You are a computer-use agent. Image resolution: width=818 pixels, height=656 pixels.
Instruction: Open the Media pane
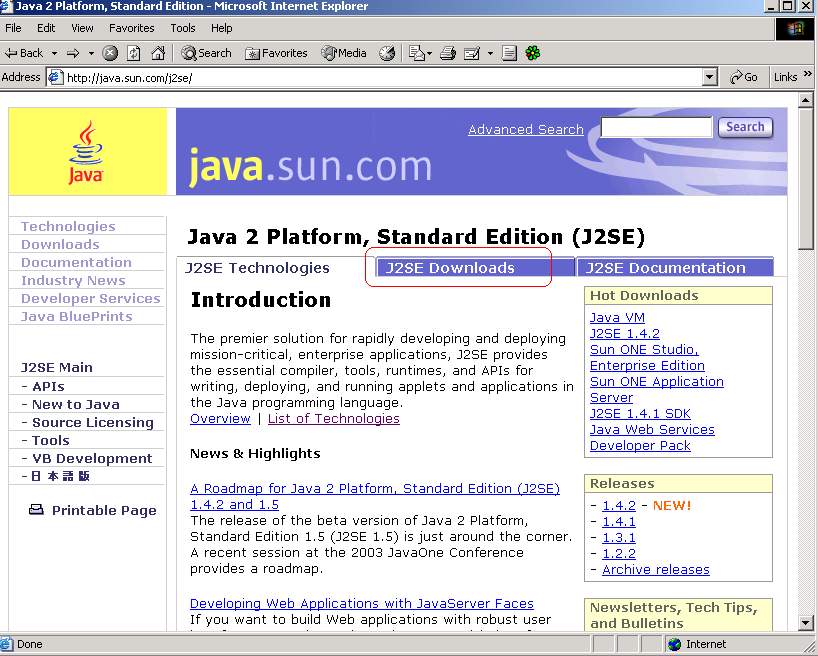(344, 53)
